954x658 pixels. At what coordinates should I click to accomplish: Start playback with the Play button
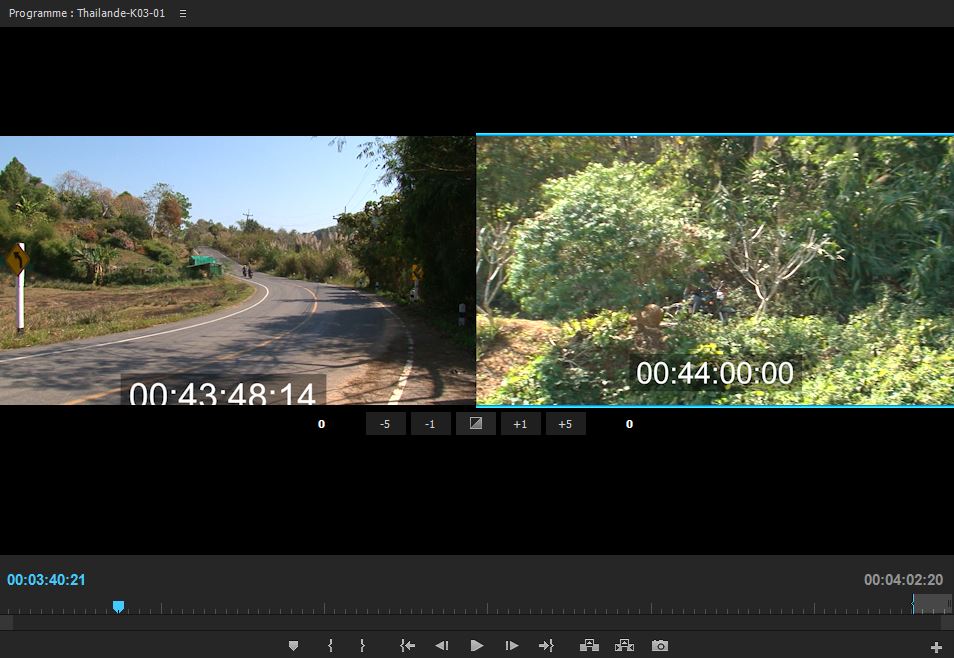(477, 646)
